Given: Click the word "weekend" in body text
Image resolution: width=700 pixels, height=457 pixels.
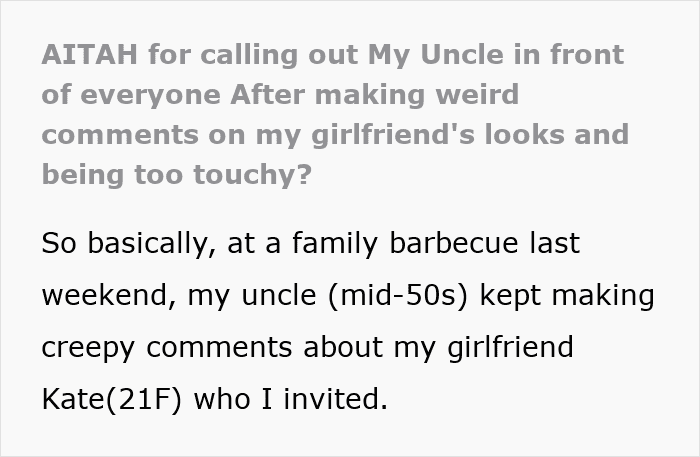Looking at the screenshot, I should click(104, 295).
